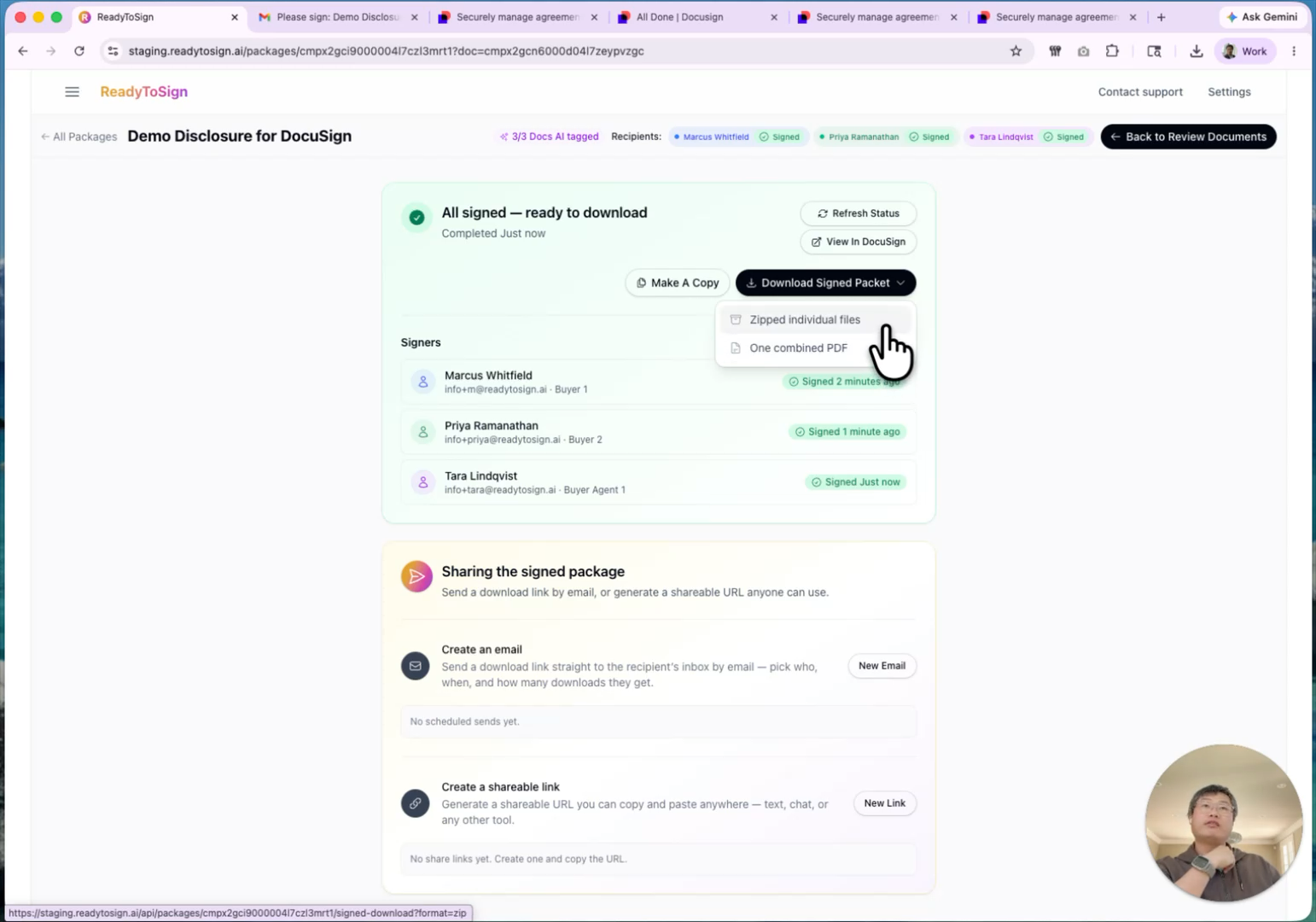
Task: Click Marcus Whitfield's person avatar icon
Action: pos(422,382)
